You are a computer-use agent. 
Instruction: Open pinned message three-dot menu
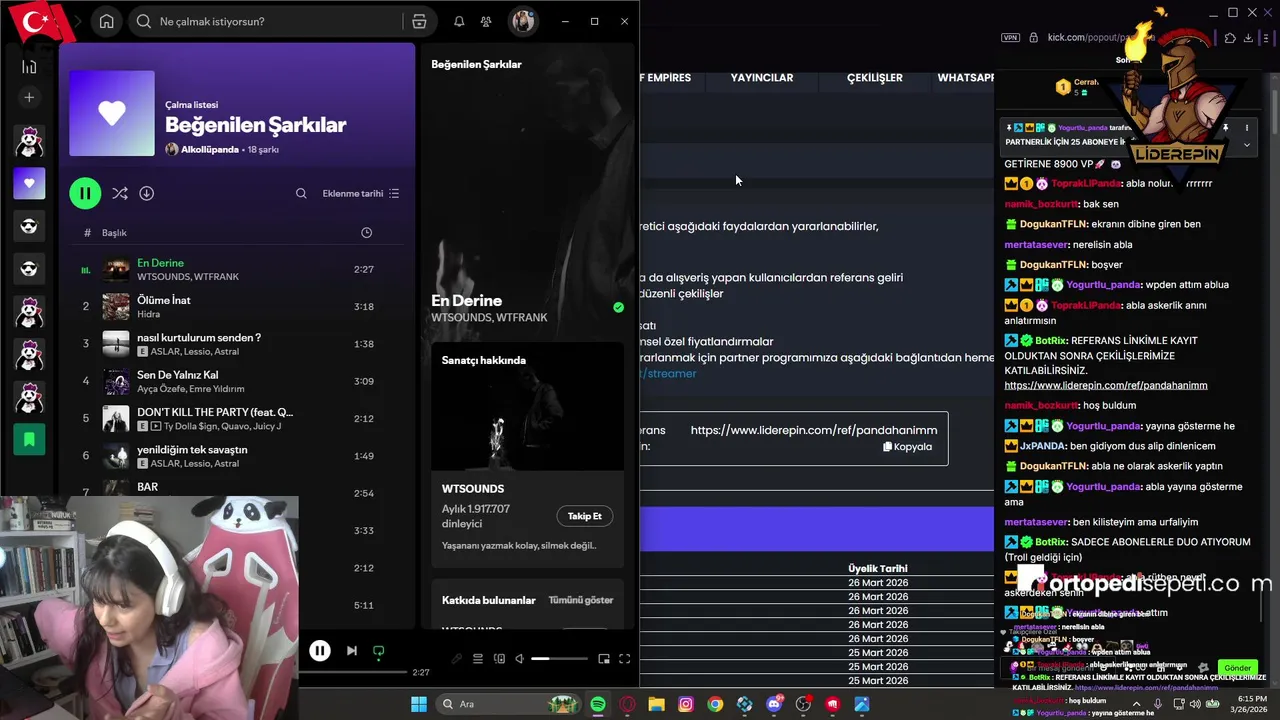coord(1246,128)
